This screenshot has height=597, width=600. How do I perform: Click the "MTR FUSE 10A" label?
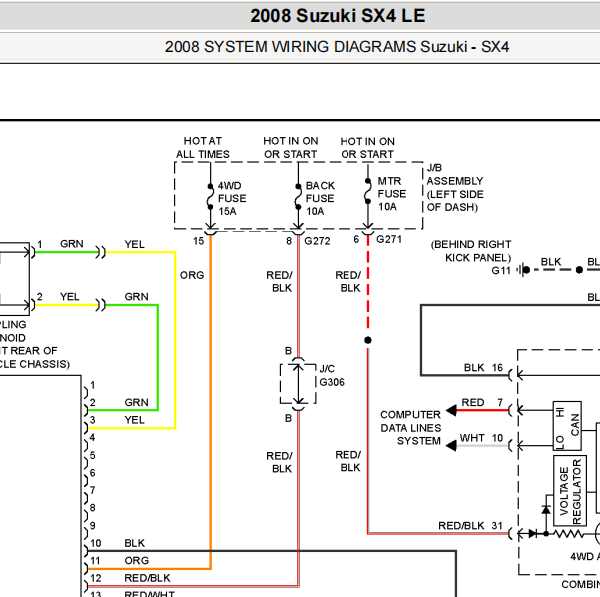point(391,194)
